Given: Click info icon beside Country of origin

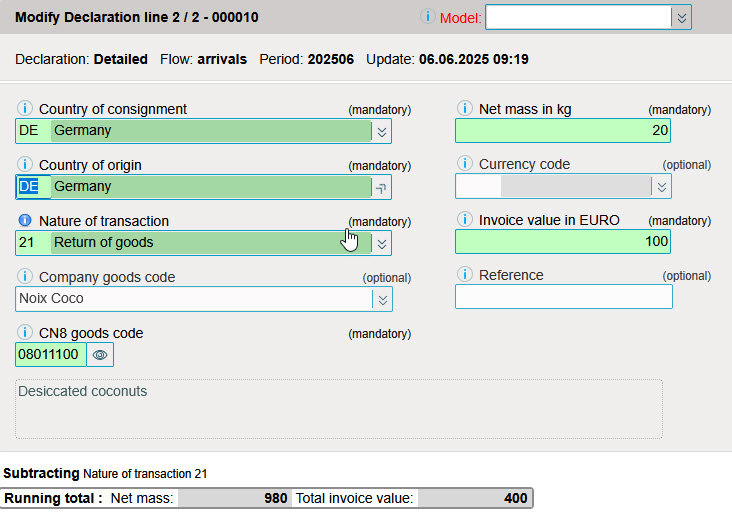Looking at the screenshot, I should [x=26, y=165].
